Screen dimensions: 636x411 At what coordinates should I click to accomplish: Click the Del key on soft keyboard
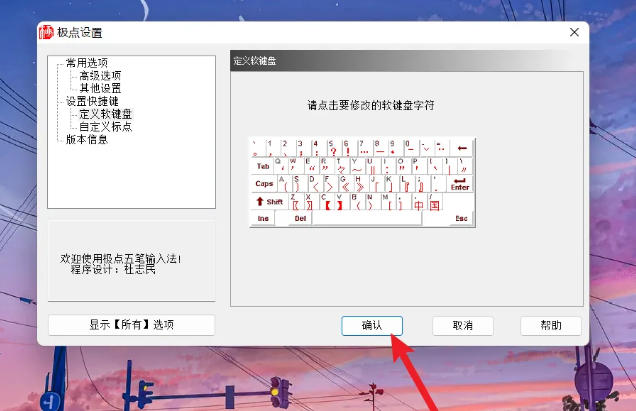coord(299,218)
